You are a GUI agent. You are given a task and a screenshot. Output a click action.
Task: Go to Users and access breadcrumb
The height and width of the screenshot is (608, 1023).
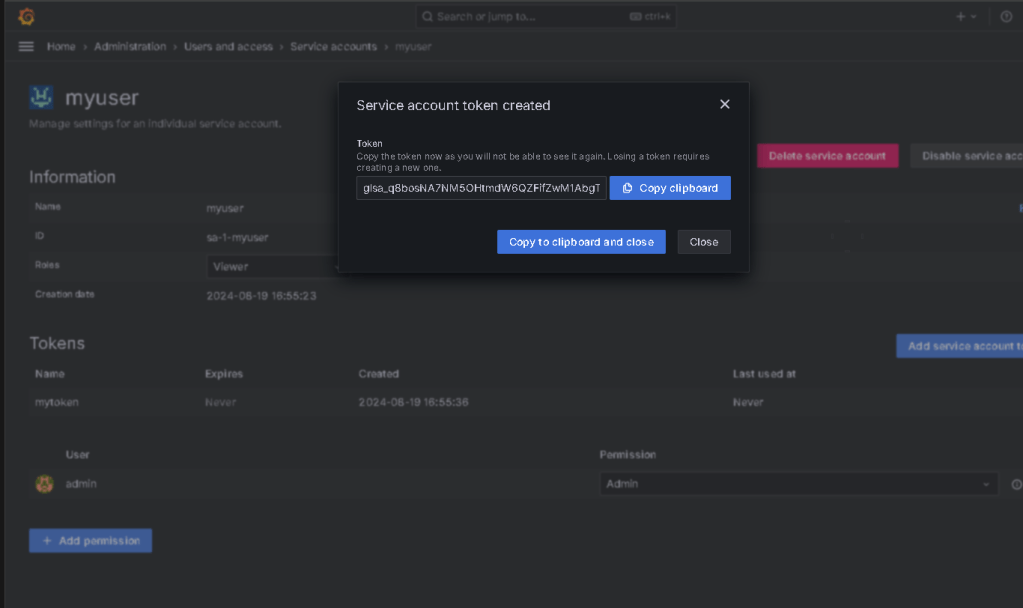228,46
